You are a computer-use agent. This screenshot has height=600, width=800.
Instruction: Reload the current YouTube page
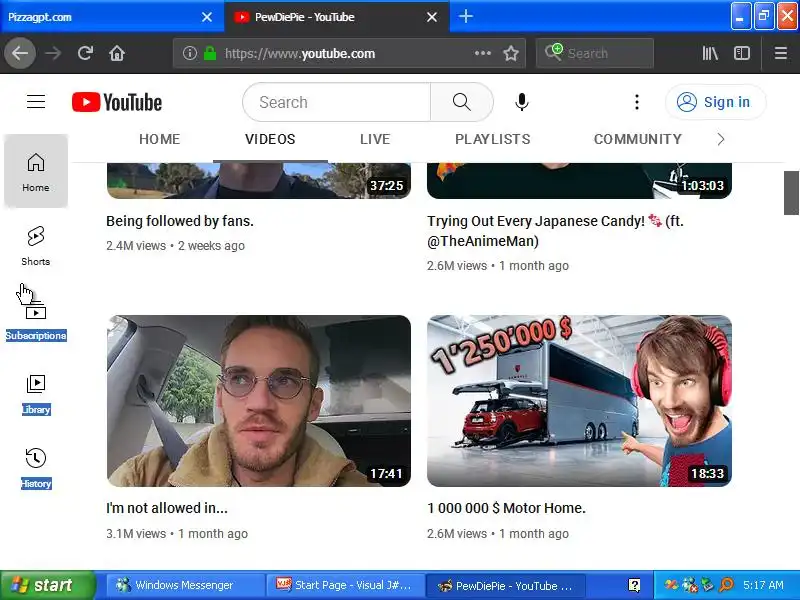point(85,53)
